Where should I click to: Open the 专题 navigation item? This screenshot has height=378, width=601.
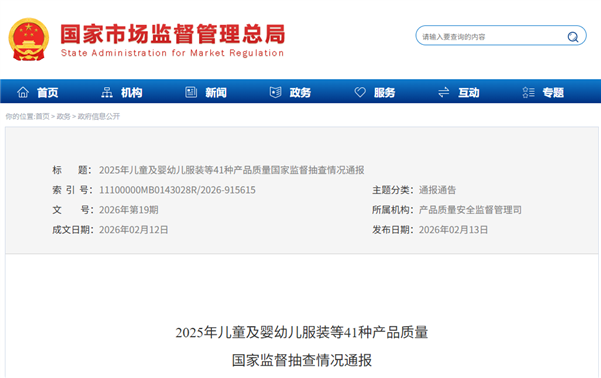[x=553, y=92]
